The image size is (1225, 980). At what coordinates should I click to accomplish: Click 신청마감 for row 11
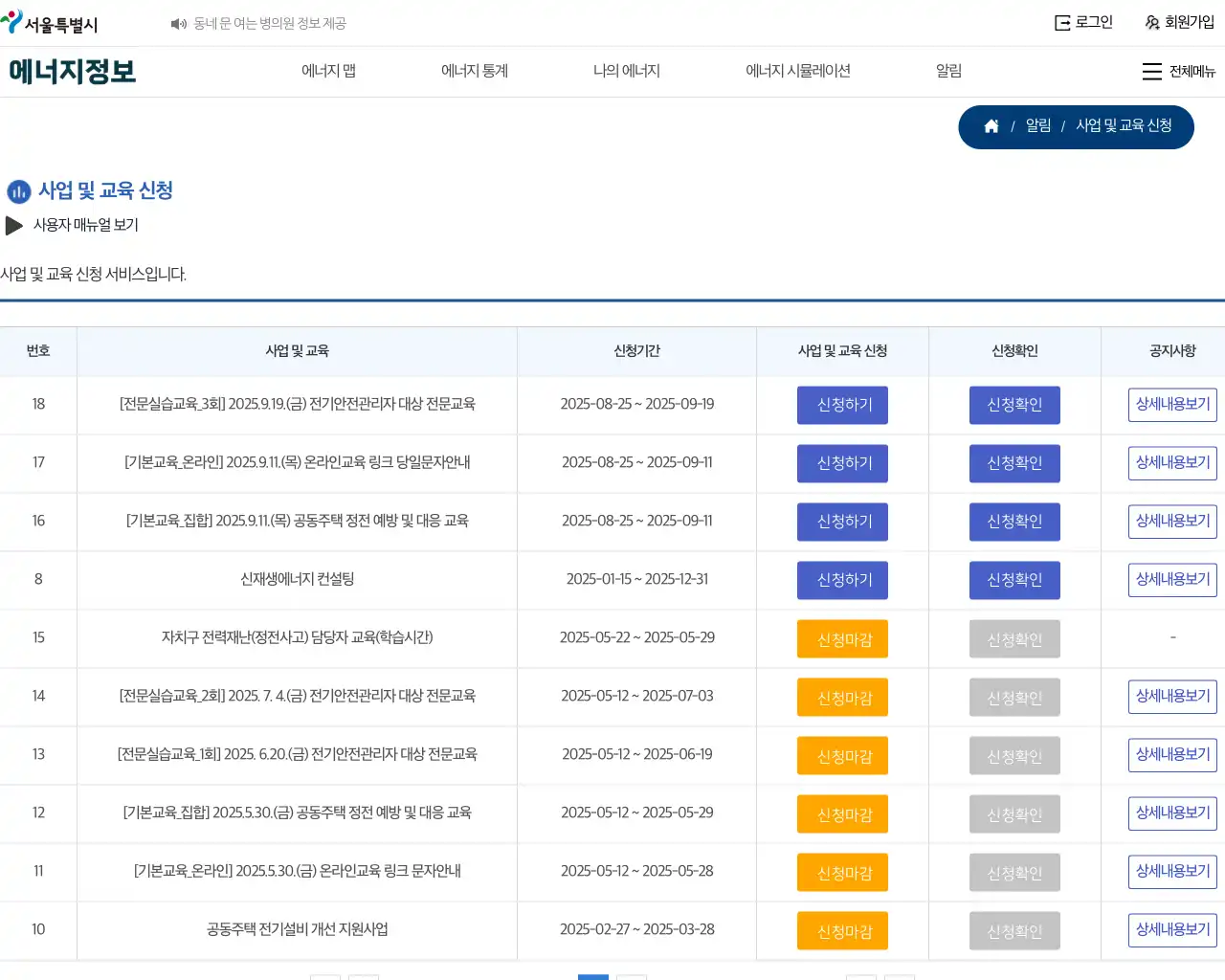click(843, 873)
